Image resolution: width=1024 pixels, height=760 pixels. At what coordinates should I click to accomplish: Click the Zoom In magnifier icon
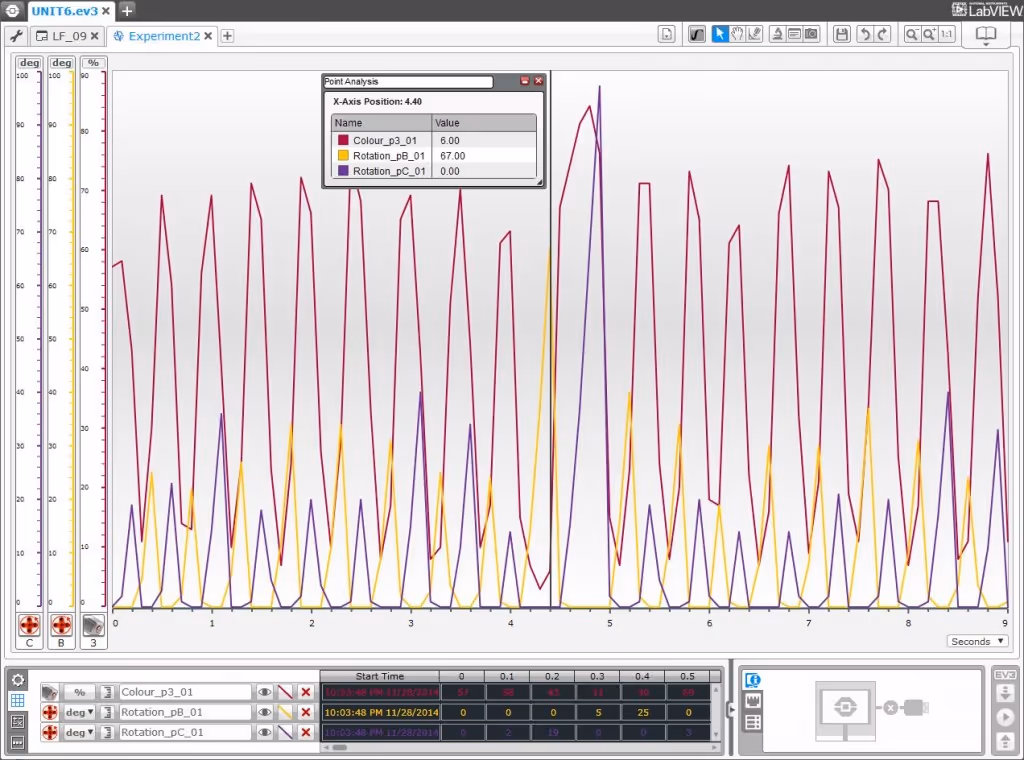click(929, 34)
